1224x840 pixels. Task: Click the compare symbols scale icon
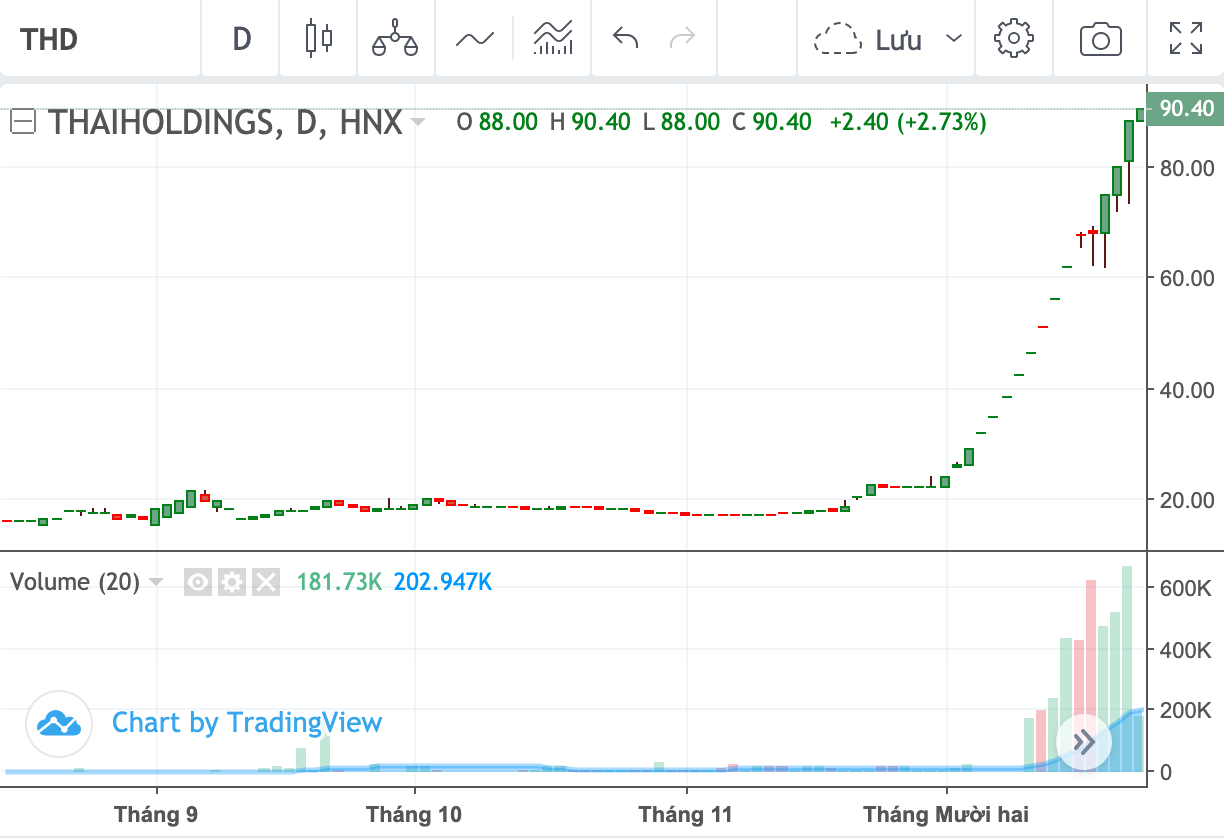[394, 40]
